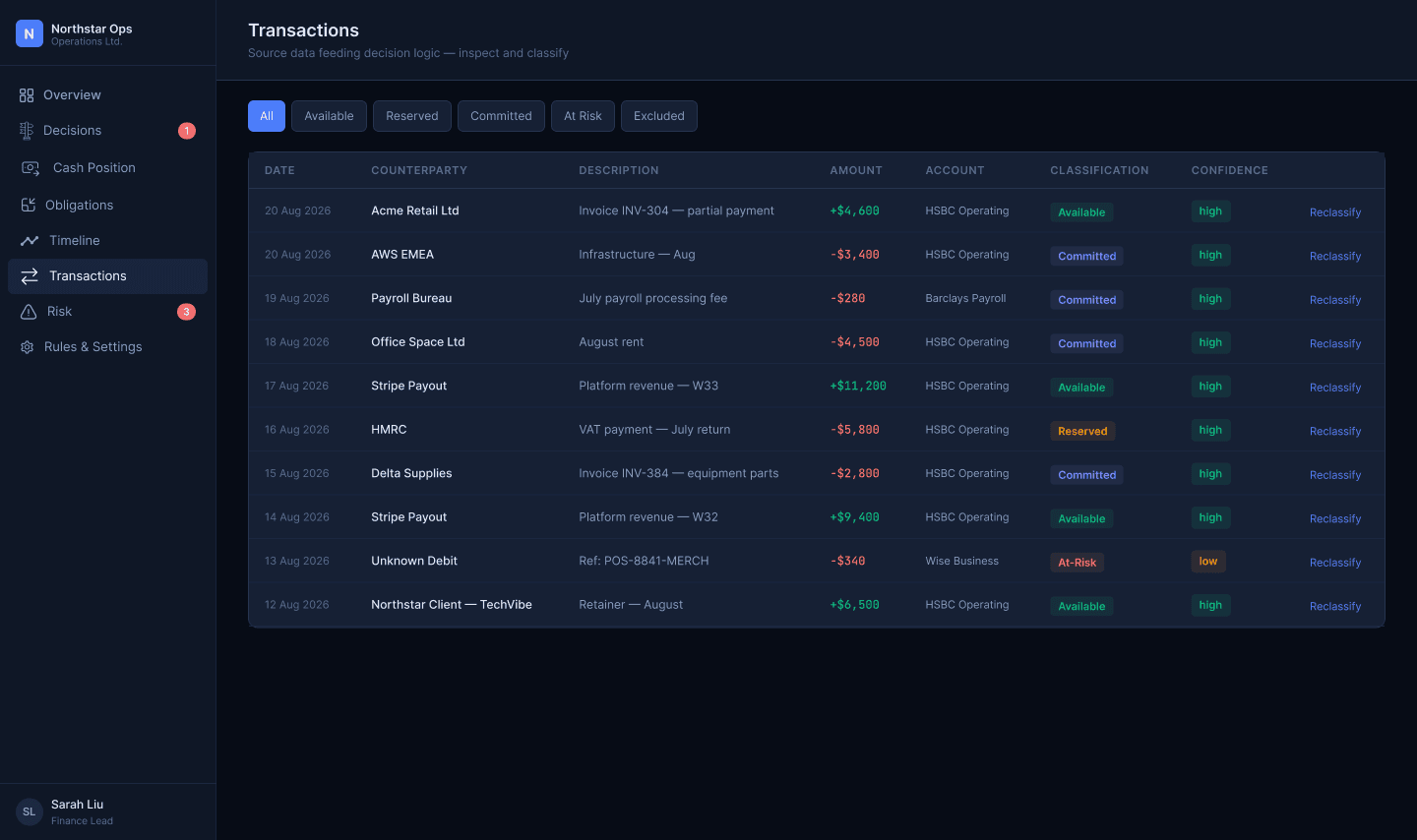The width and height of the screenshot is (1417, 840).
Task: Go to Cash Position
Action: pyautogui.click(x=107, y=168)
